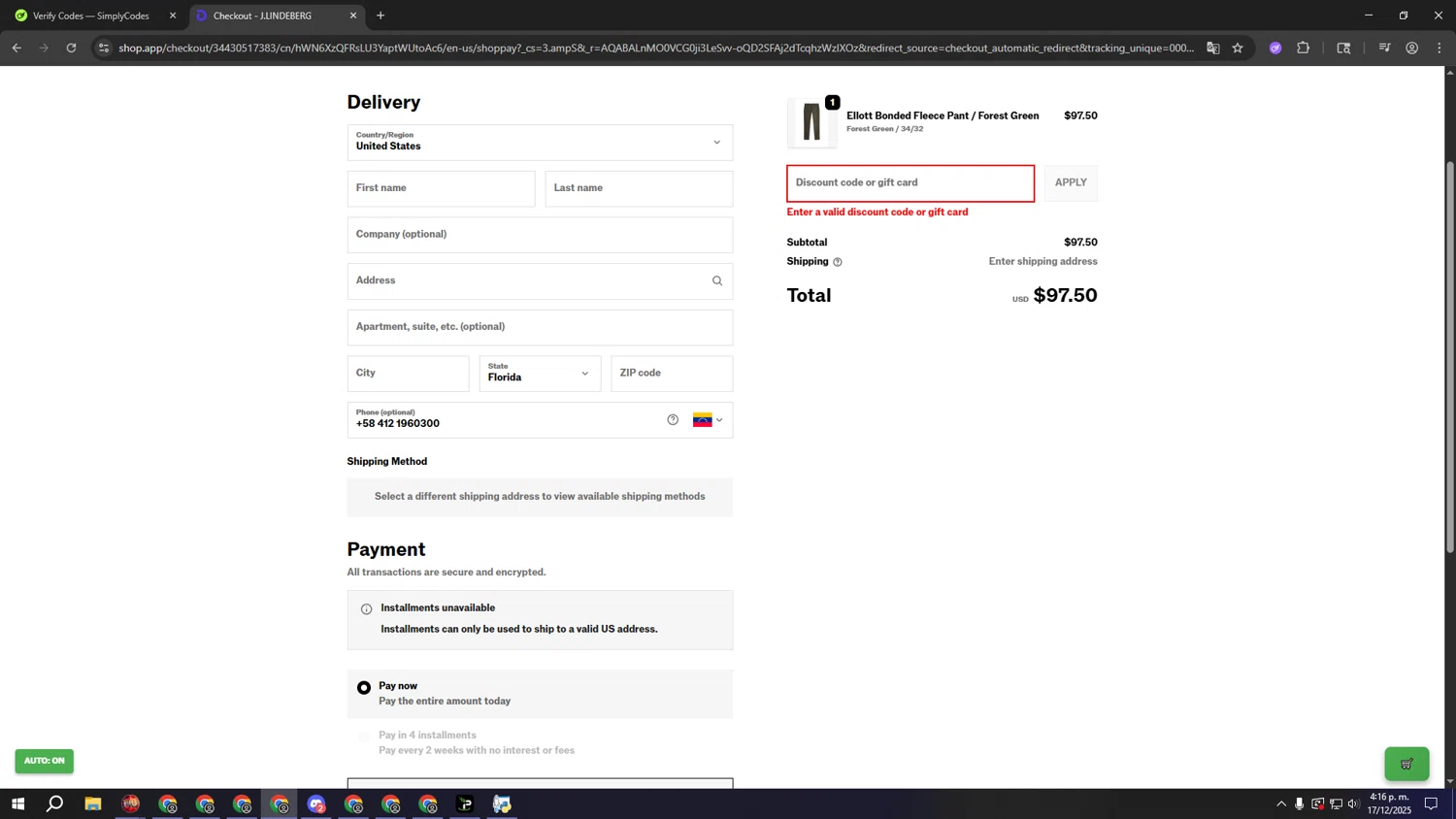This screenshot has width=1456, height=819.
Task: Click the tab search icon beside extensions
Action: coord(1343,48)
